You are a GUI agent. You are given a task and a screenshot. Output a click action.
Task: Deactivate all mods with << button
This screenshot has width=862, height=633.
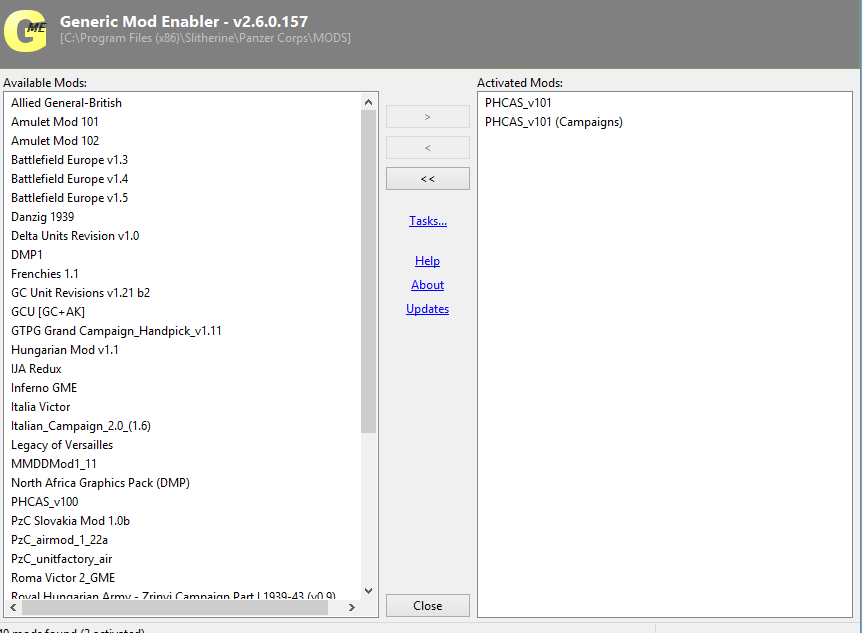click(x=428, y=179)
